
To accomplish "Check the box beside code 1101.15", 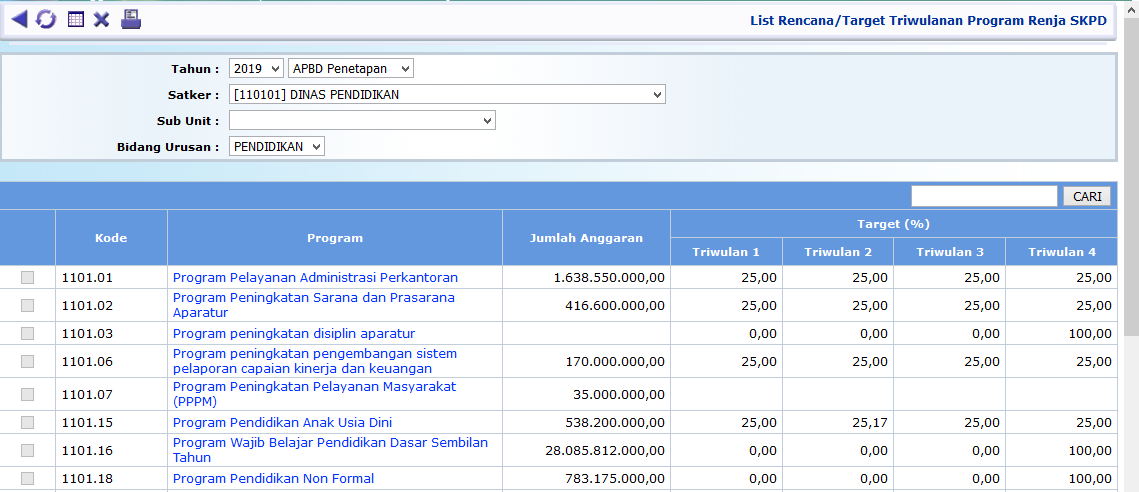I will pos(27,423).
